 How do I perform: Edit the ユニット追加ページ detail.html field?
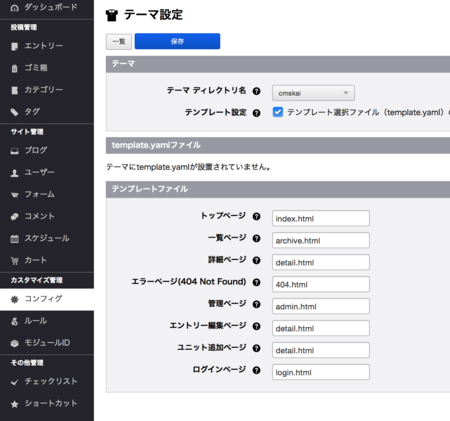pyautogui.click(x=321, y=350)
